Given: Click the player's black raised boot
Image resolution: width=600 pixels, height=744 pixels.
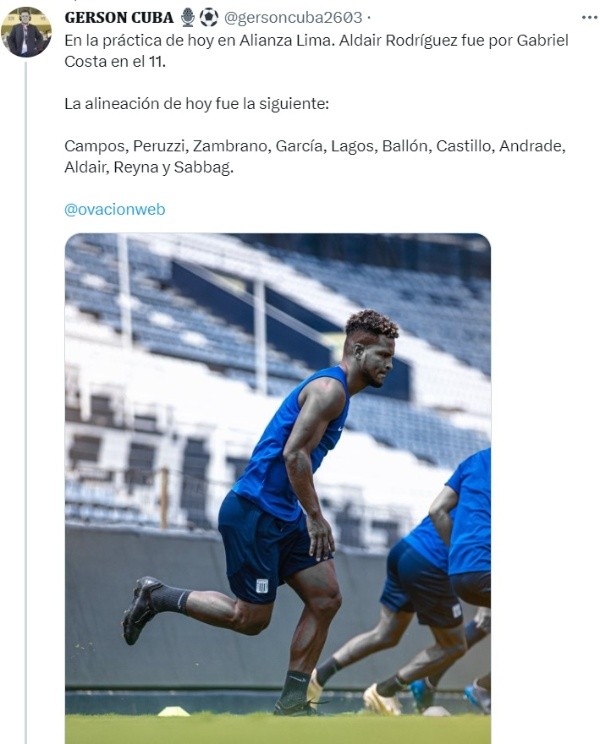Looking at the screenshot, I should 141,609.
